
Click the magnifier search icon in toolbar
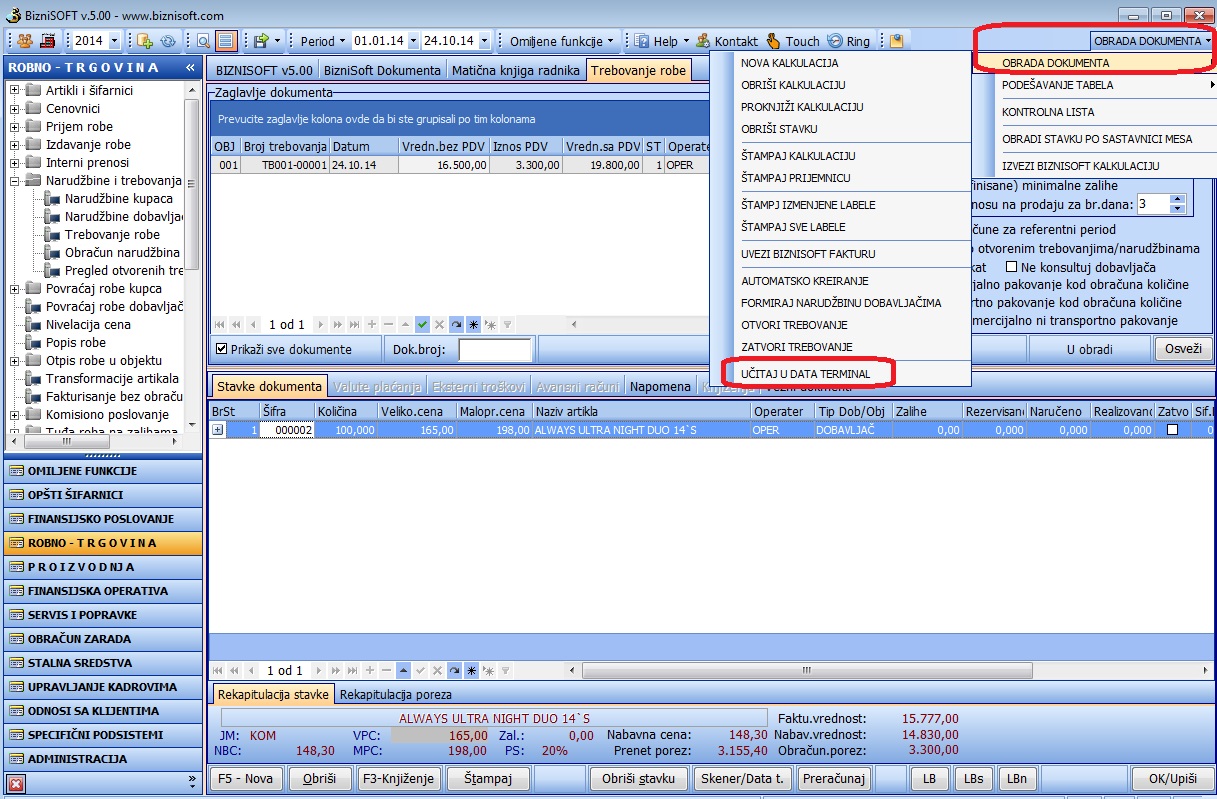(203, 41)
